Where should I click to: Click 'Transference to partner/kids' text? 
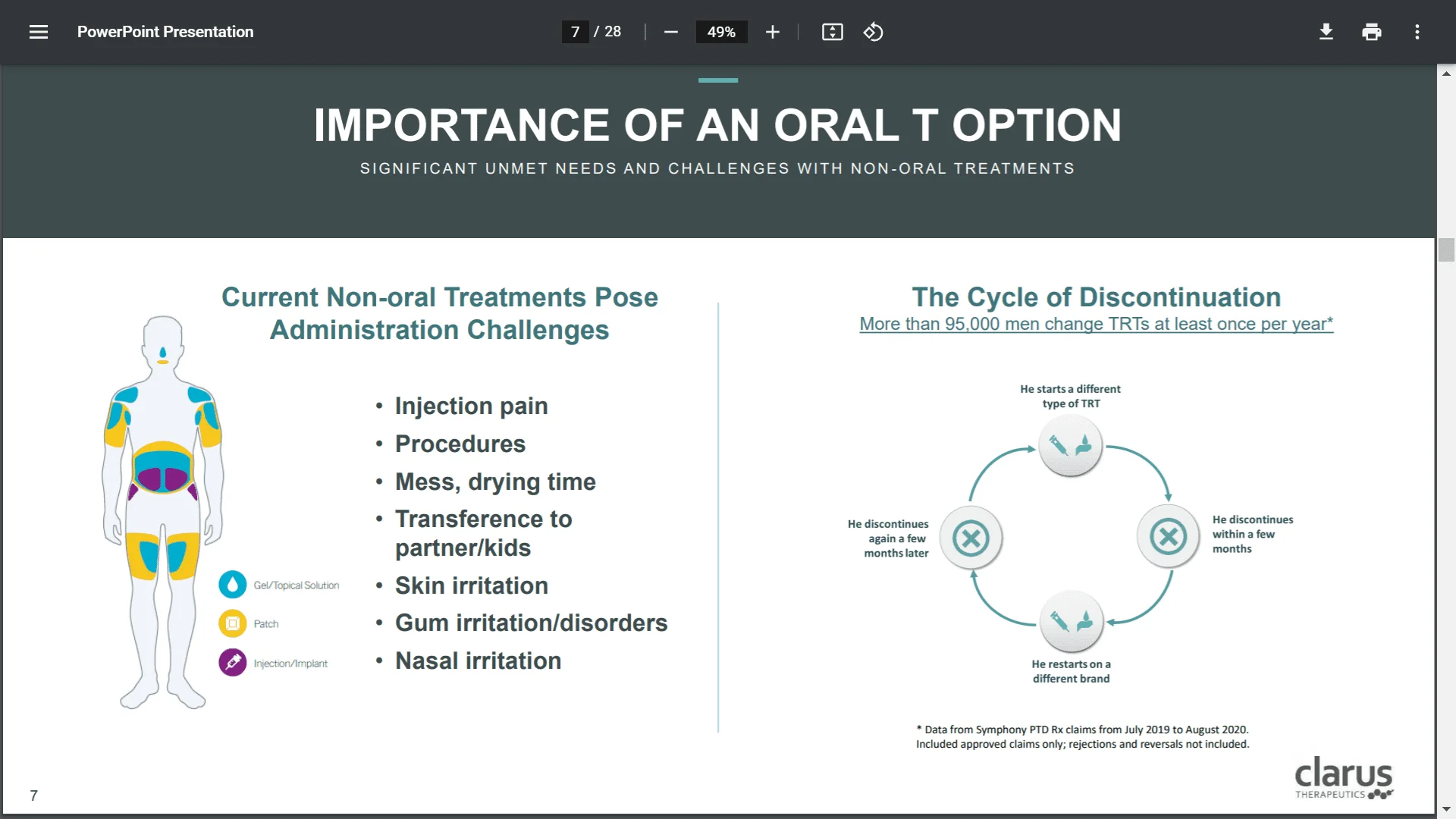click(483, 533)
